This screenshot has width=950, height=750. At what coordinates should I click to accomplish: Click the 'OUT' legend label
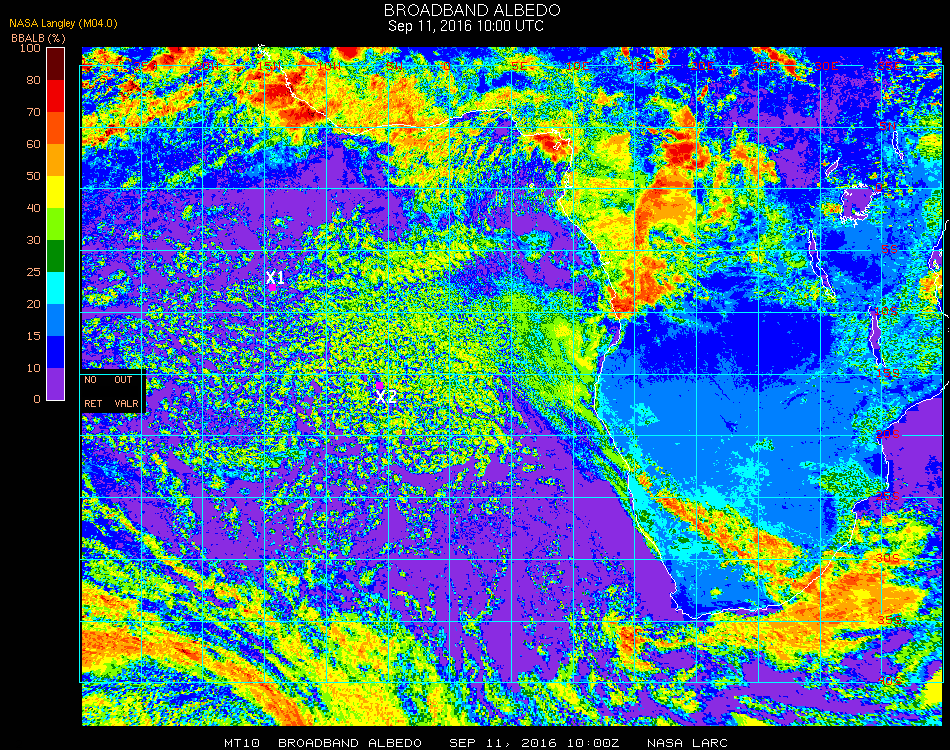123,380
